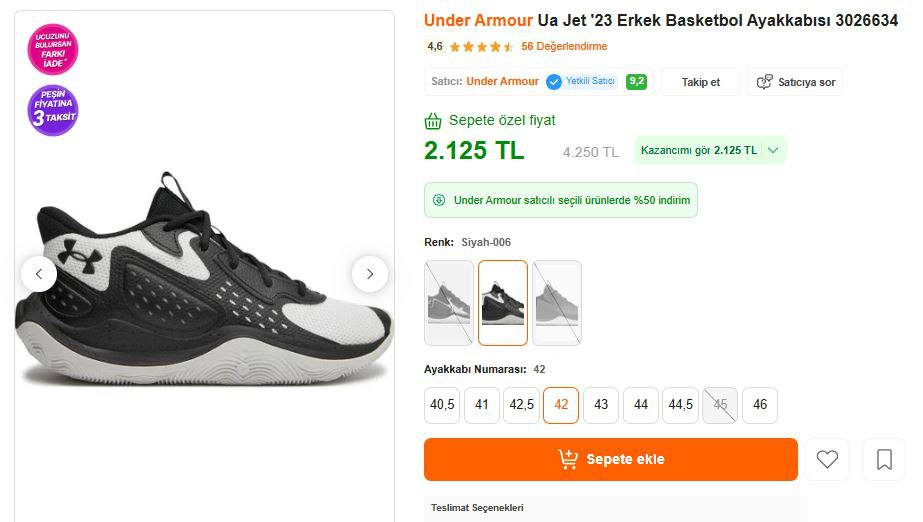Show previous product image arrow
Viewport: 923px width, 522px height.
pos(39,274)
